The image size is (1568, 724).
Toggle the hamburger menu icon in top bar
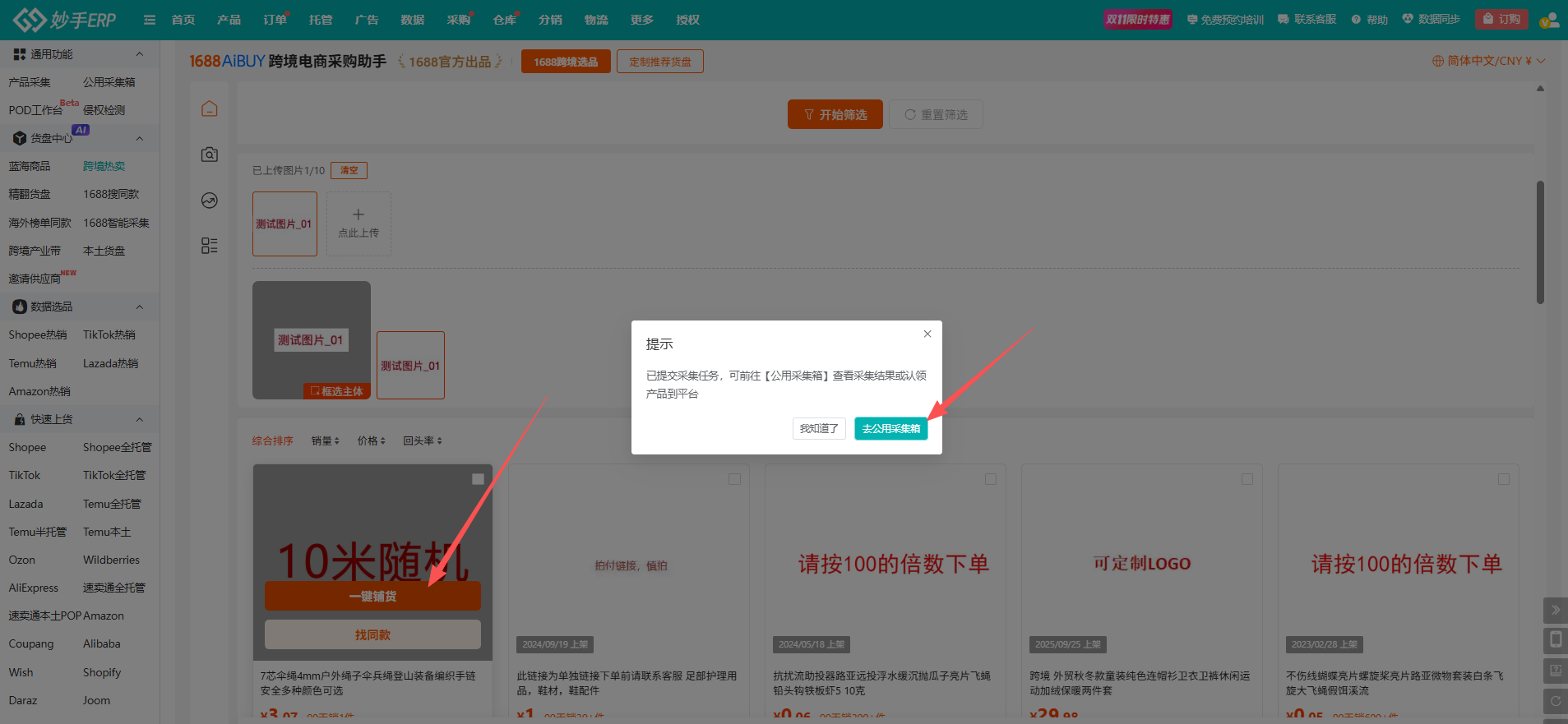pyautogui.click(x=150, y=20)
